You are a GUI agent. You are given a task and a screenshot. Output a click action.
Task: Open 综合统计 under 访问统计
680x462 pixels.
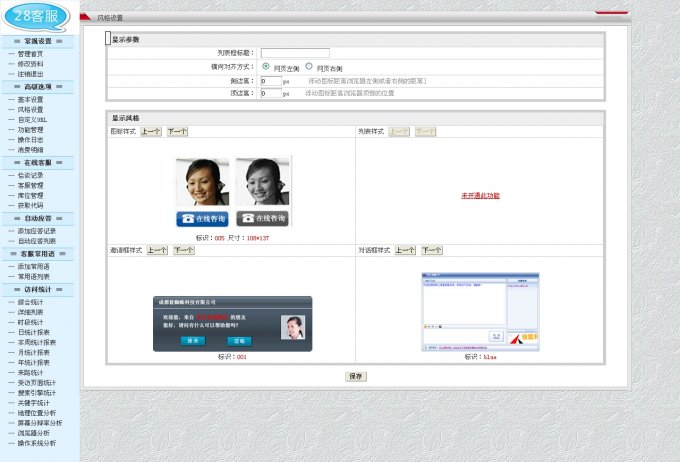pos(30,302)
